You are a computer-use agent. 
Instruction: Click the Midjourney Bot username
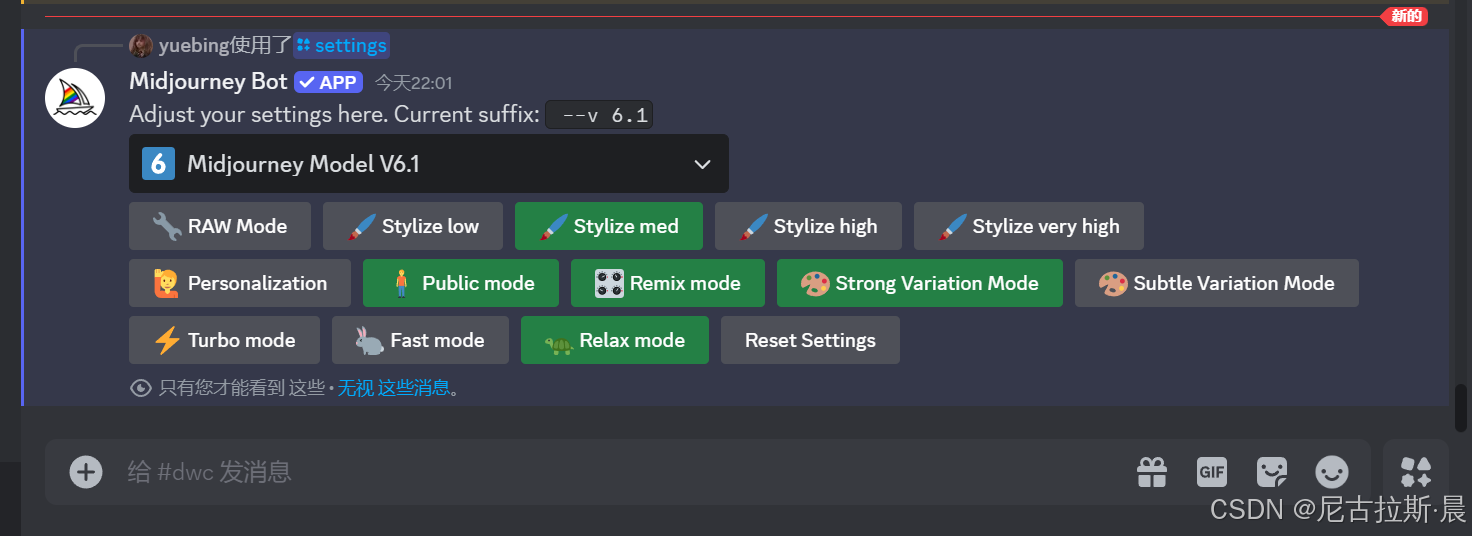tap(208, 81)
